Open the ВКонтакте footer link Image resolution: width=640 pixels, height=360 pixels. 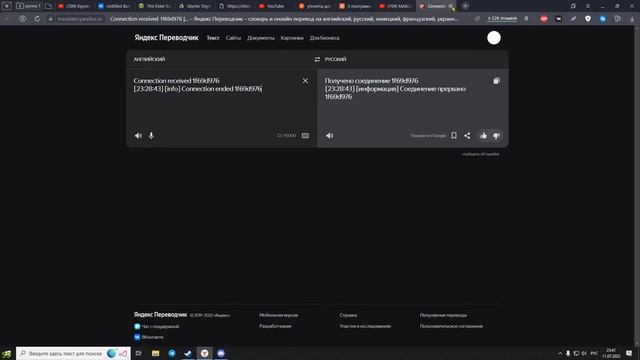pos(149,337)
